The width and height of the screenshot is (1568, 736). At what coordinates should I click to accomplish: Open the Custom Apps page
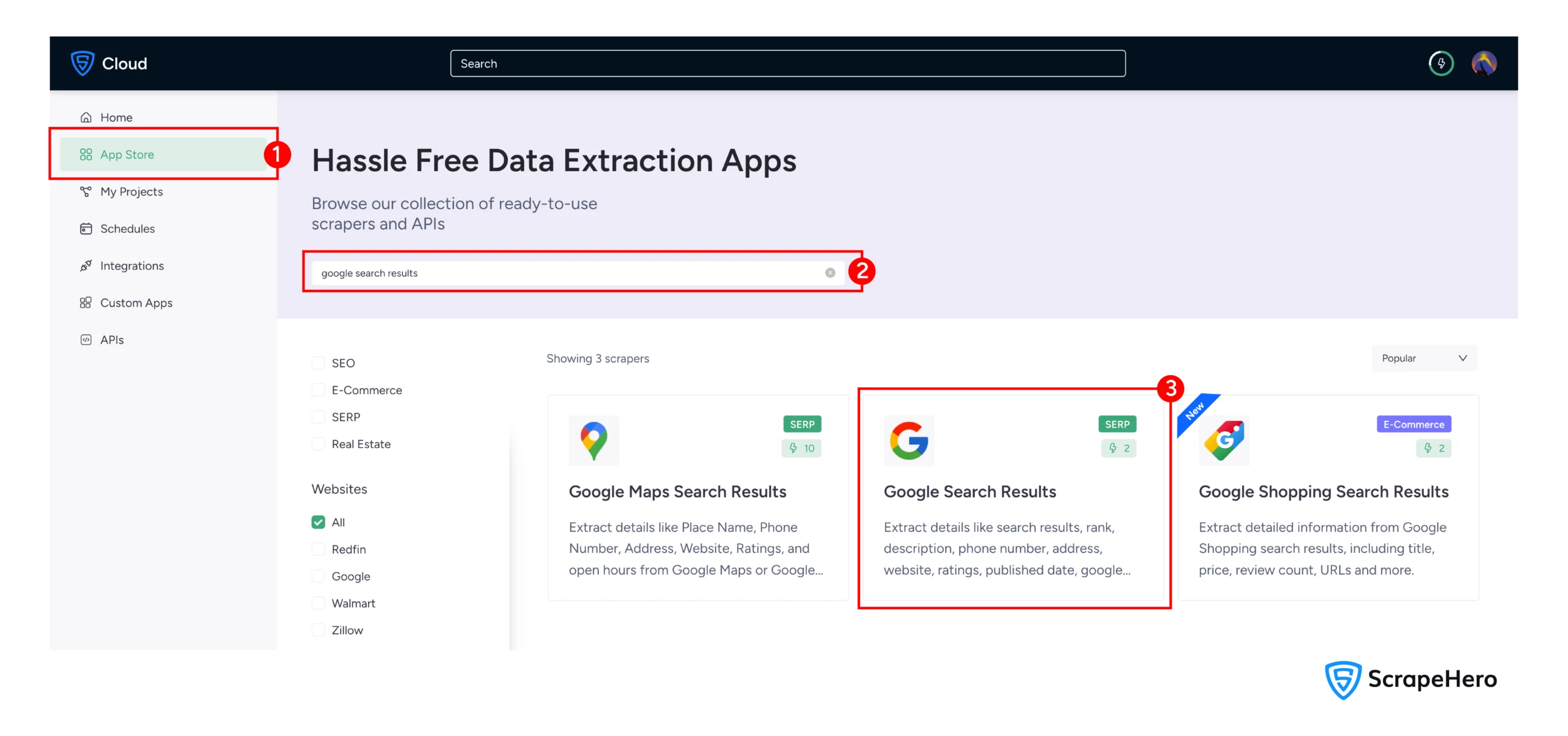tap(136, 303)
